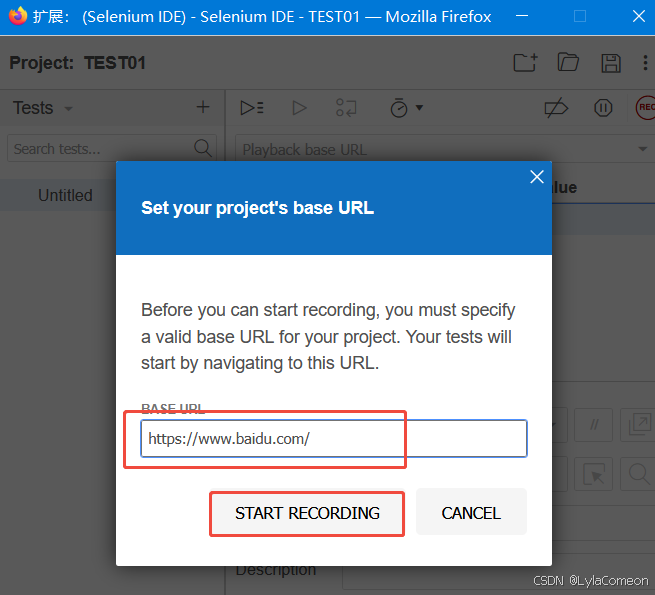Click the step over command icon
Image resolution: width=655 pixels, height=595 pixels.
(346, 108)
